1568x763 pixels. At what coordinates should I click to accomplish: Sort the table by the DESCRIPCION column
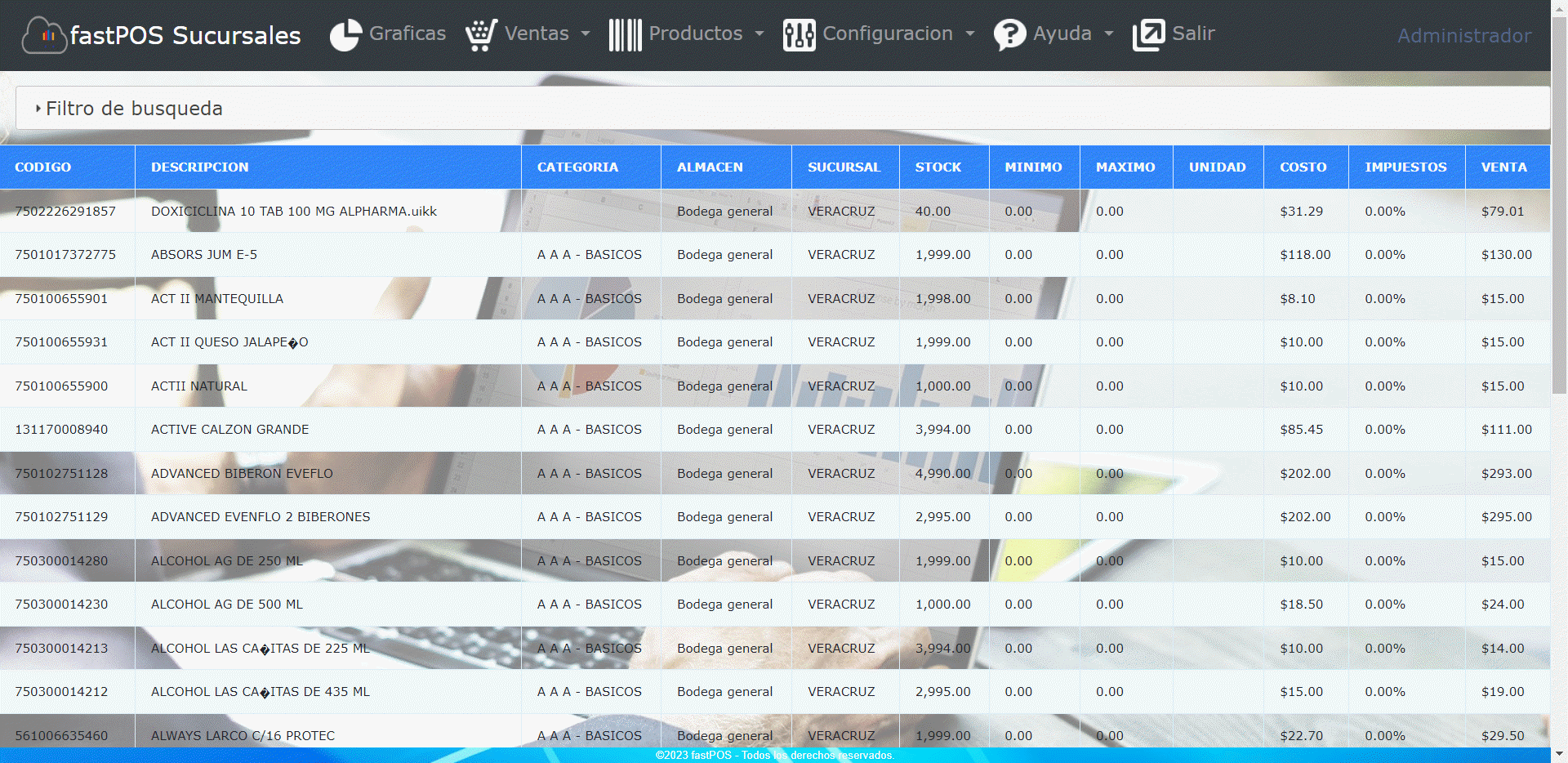click(x=199, y=167)
